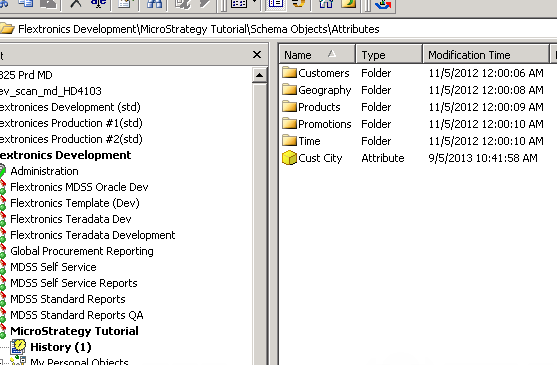557x365 pixels.
Task: Click the Cust City Attribute type cell
Action: click(383, 158)
